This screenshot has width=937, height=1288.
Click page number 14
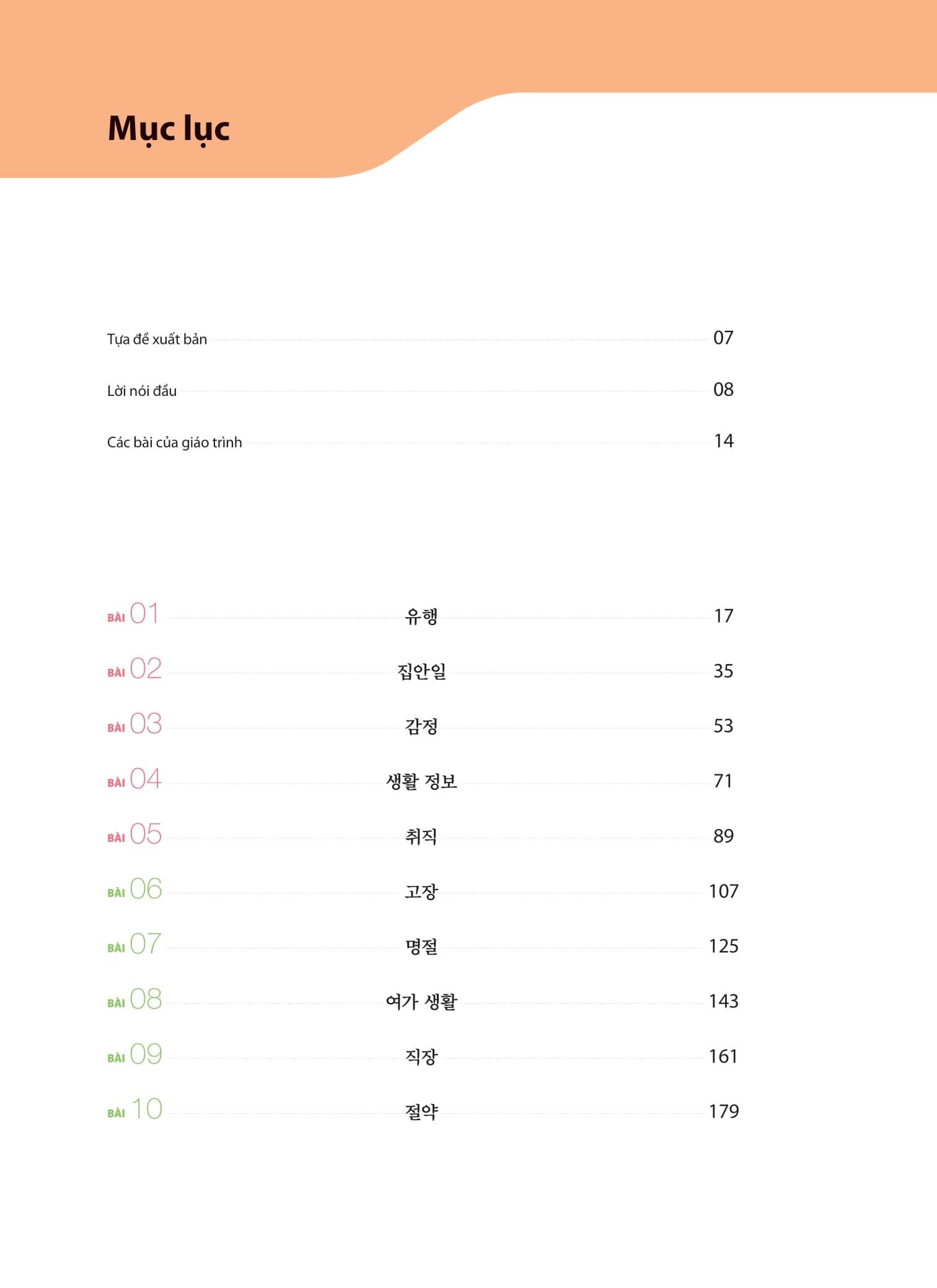pos(723,441)
